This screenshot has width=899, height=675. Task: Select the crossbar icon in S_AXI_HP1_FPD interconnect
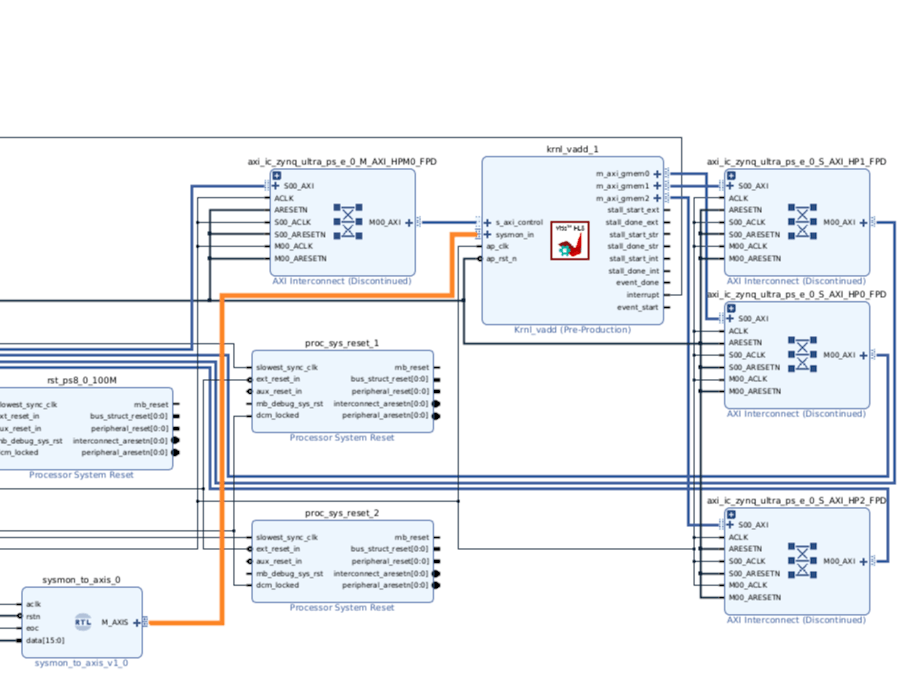(x=803, y=221)
